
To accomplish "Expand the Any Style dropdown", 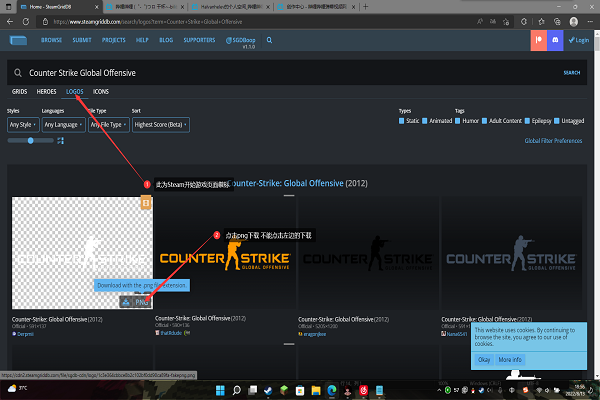I will [x=22, y=125].
